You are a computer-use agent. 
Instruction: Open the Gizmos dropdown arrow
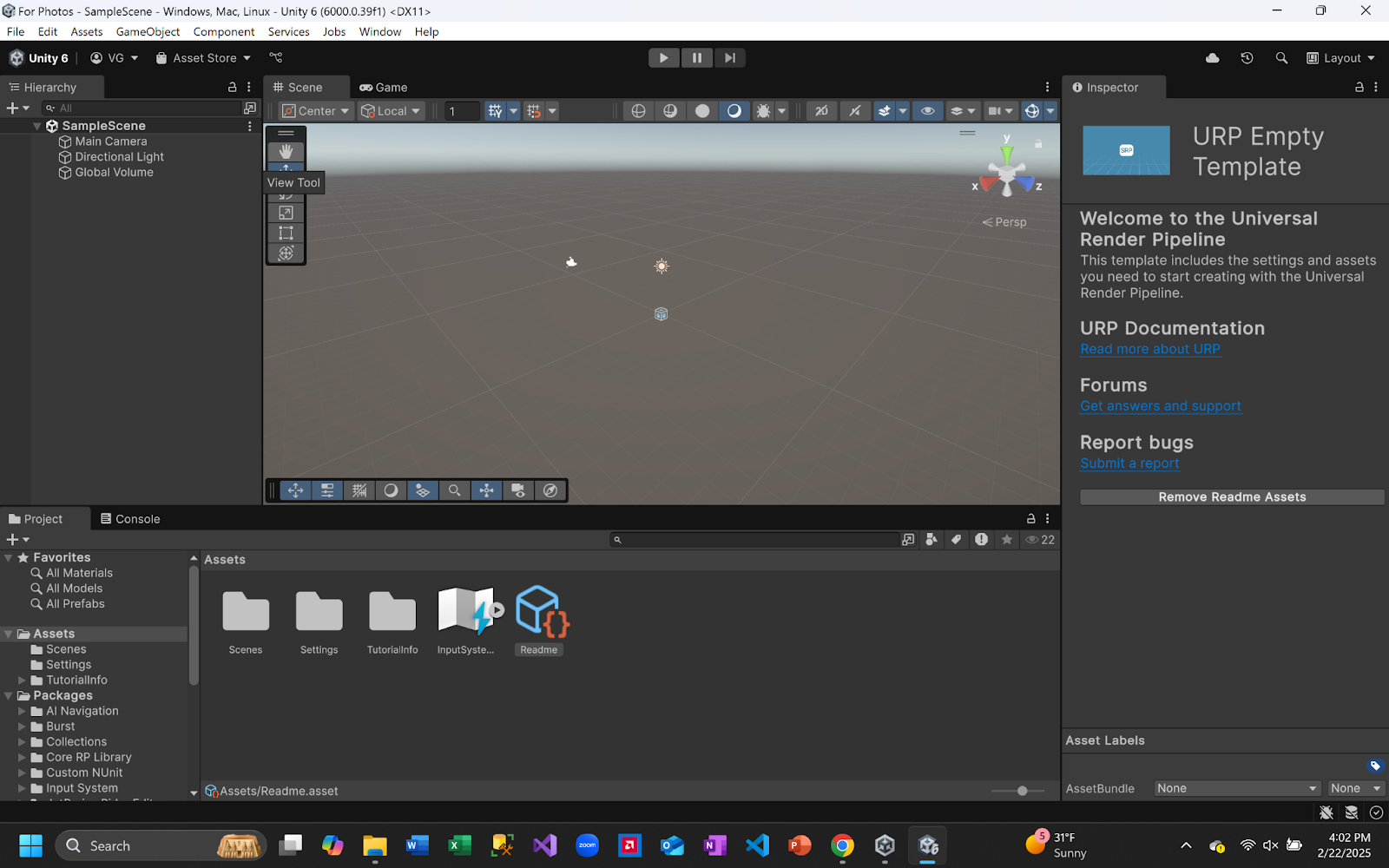(x=1050, y=110)
